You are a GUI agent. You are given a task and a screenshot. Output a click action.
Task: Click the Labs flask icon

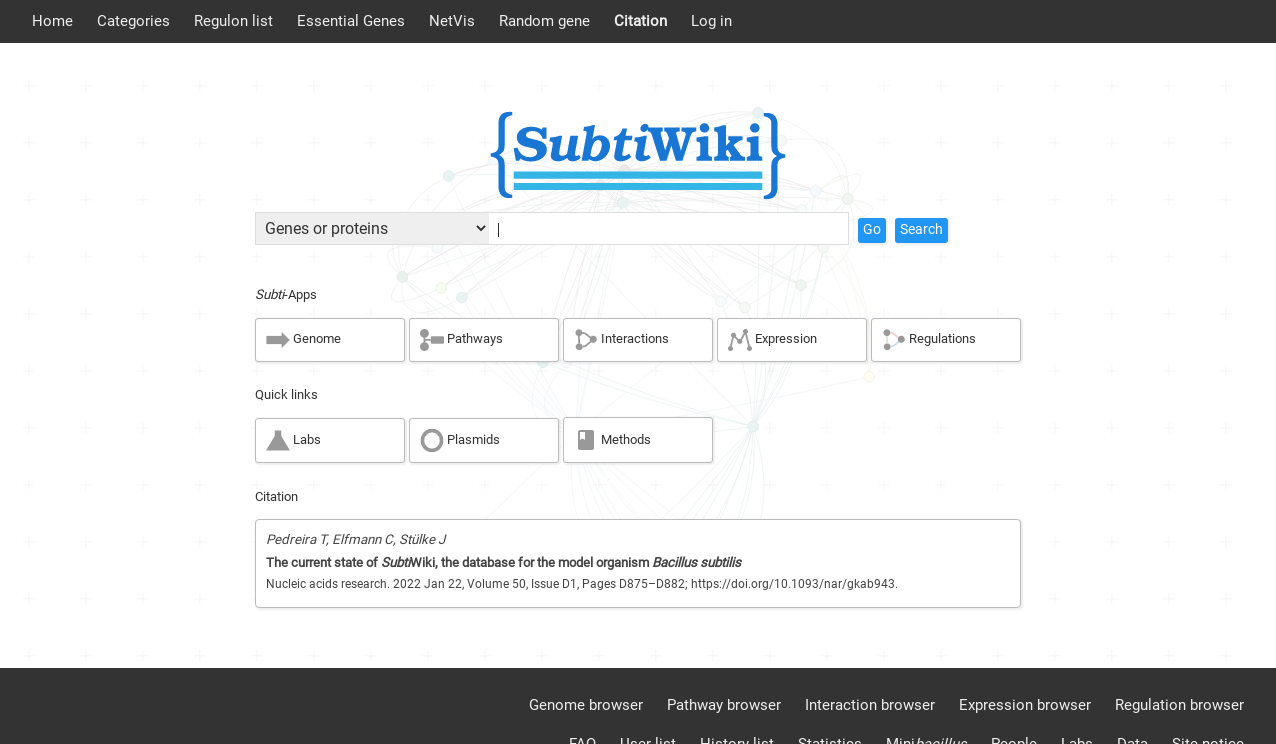click(x=278, y=440)
